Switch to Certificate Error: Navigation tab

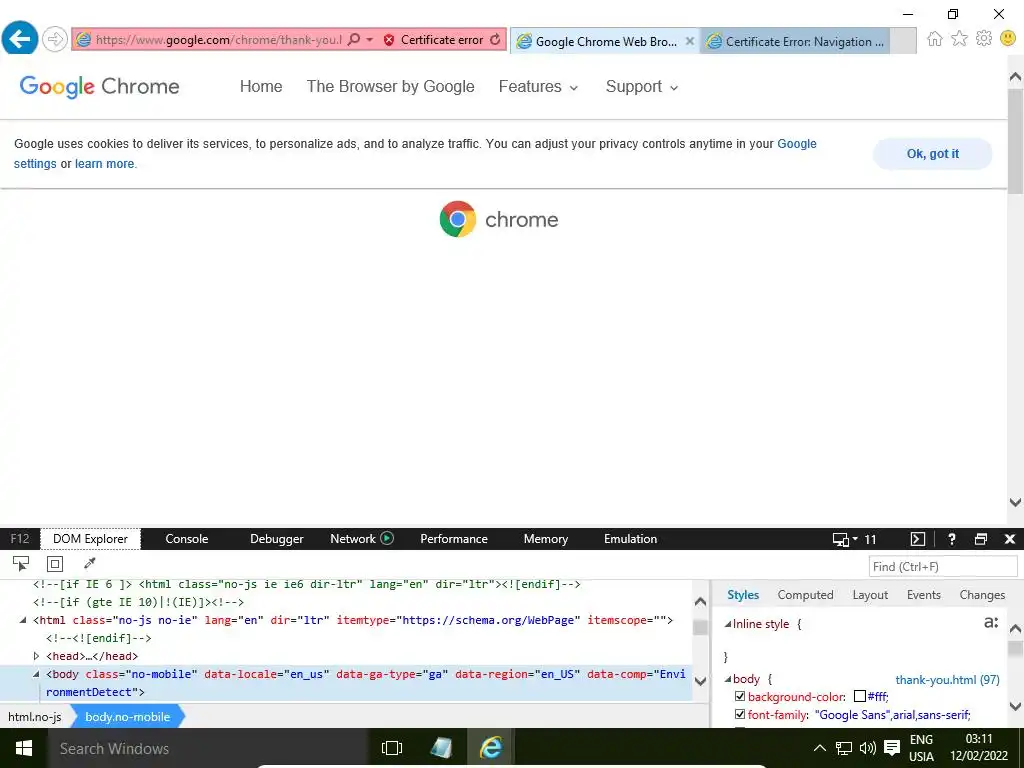795,41
